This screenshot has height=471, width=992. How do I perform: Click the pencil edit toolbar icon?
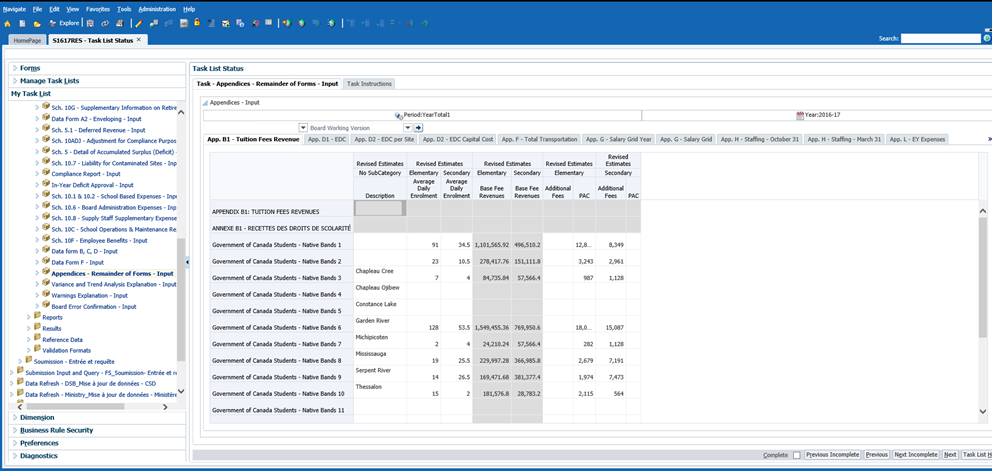click(x=139, y=23)
